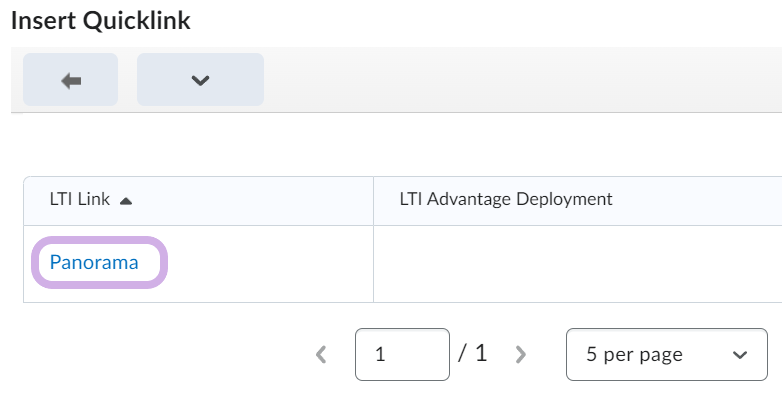The width and height of the screenshot is (782, 400).
Task: Click the chevron in per page selector
Action: coord(740,355)
